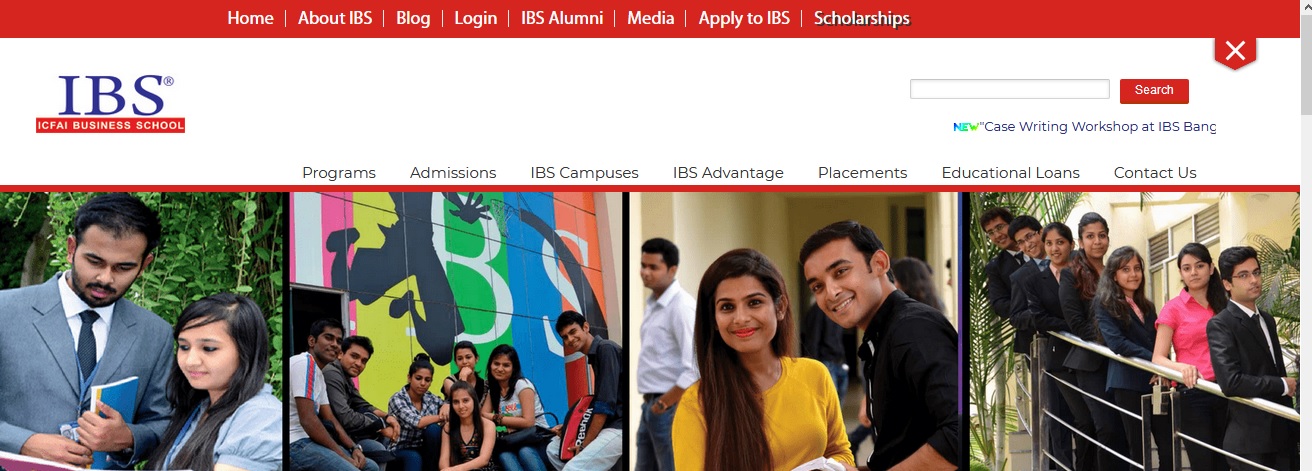Open the Media link
The width and height of the screenshot is (1312, 471).
[651, 18]
